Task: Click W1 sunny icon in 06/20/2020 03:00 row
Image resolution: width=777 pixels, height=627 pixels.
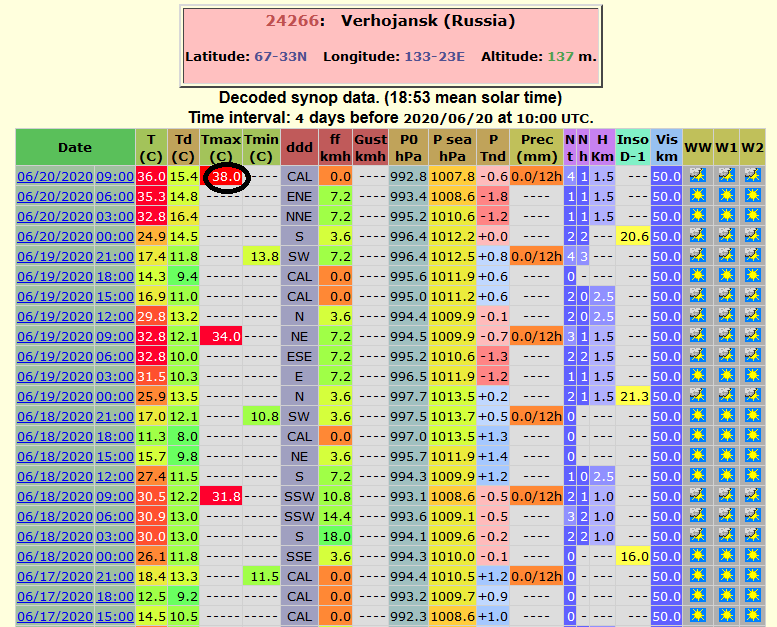Action: coord(726,215)
